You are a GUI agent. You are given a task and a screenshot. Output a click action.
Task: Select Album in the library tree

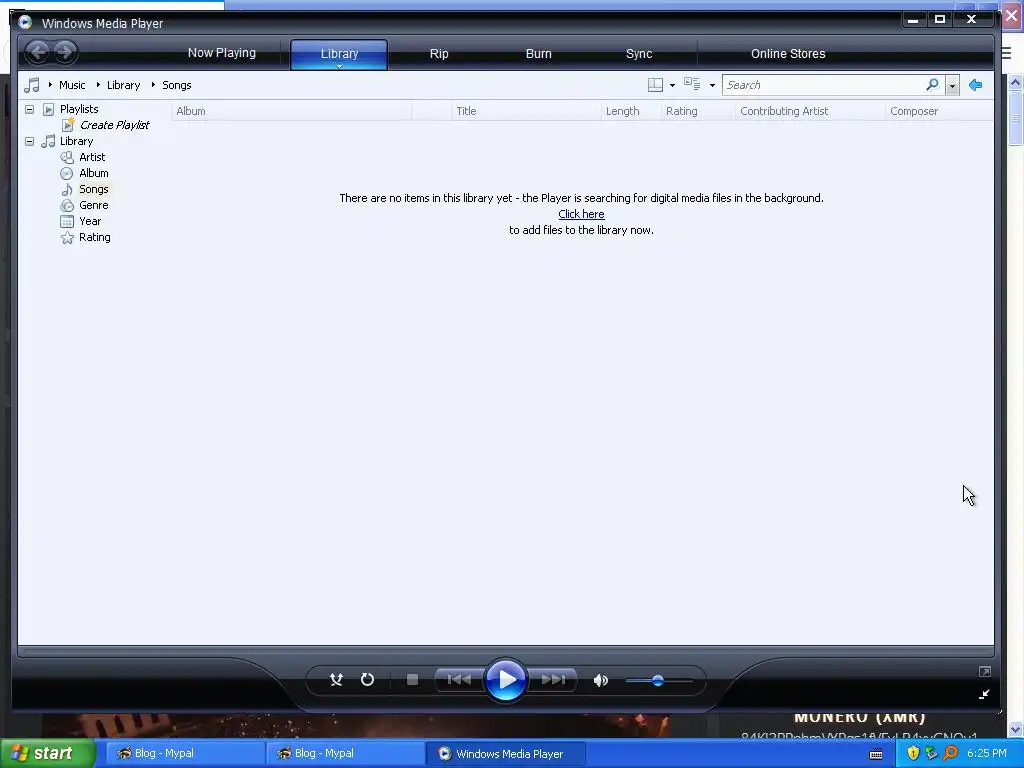coord(93,173)
